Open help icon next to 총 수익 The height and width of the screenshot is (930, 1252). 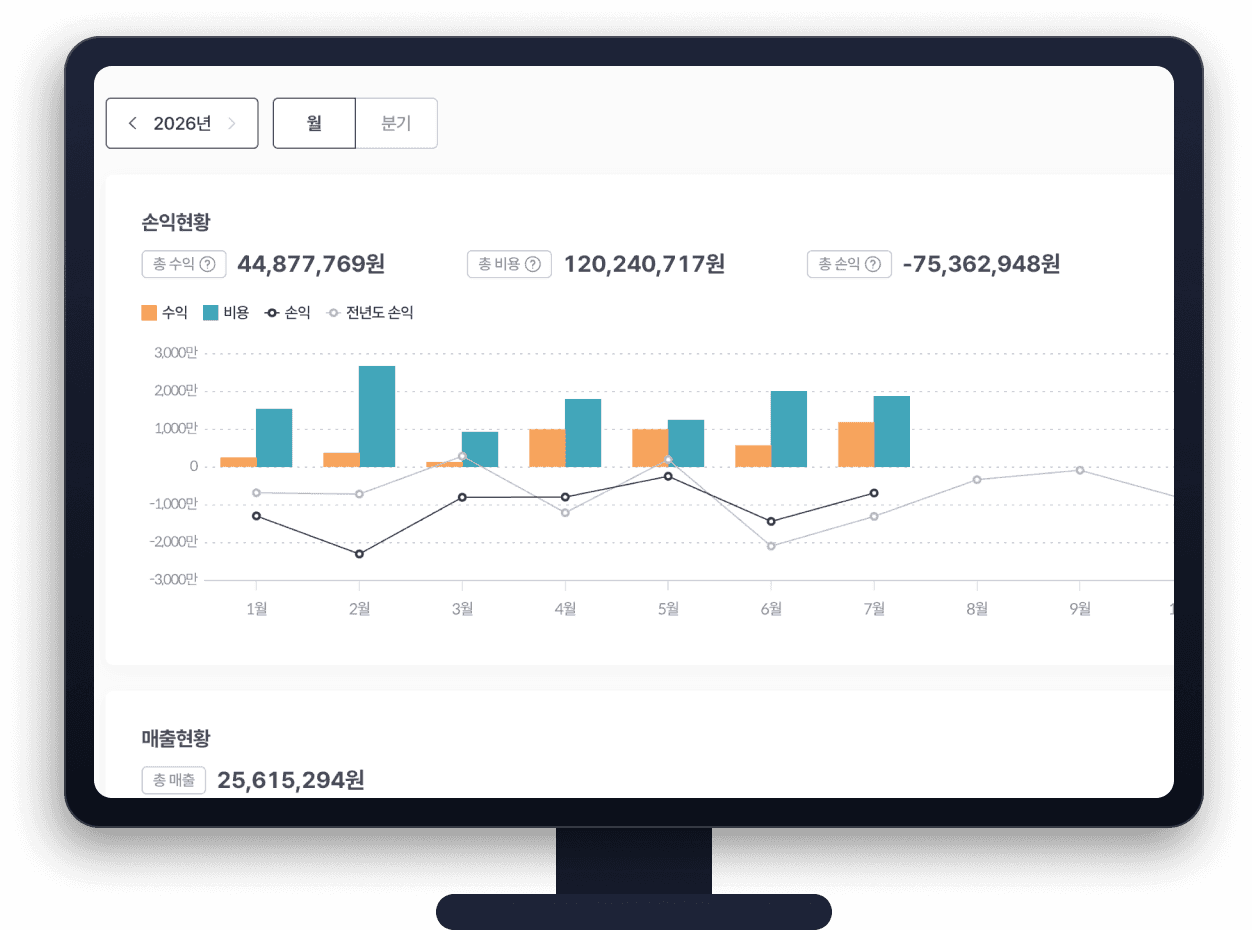207,264
